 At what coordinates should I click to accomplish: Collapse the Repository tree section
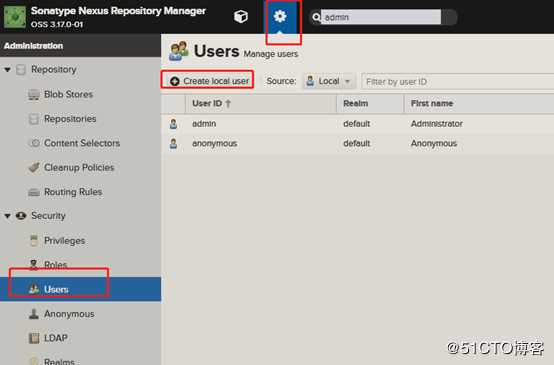pyautogui.click(x=7, y=70)
